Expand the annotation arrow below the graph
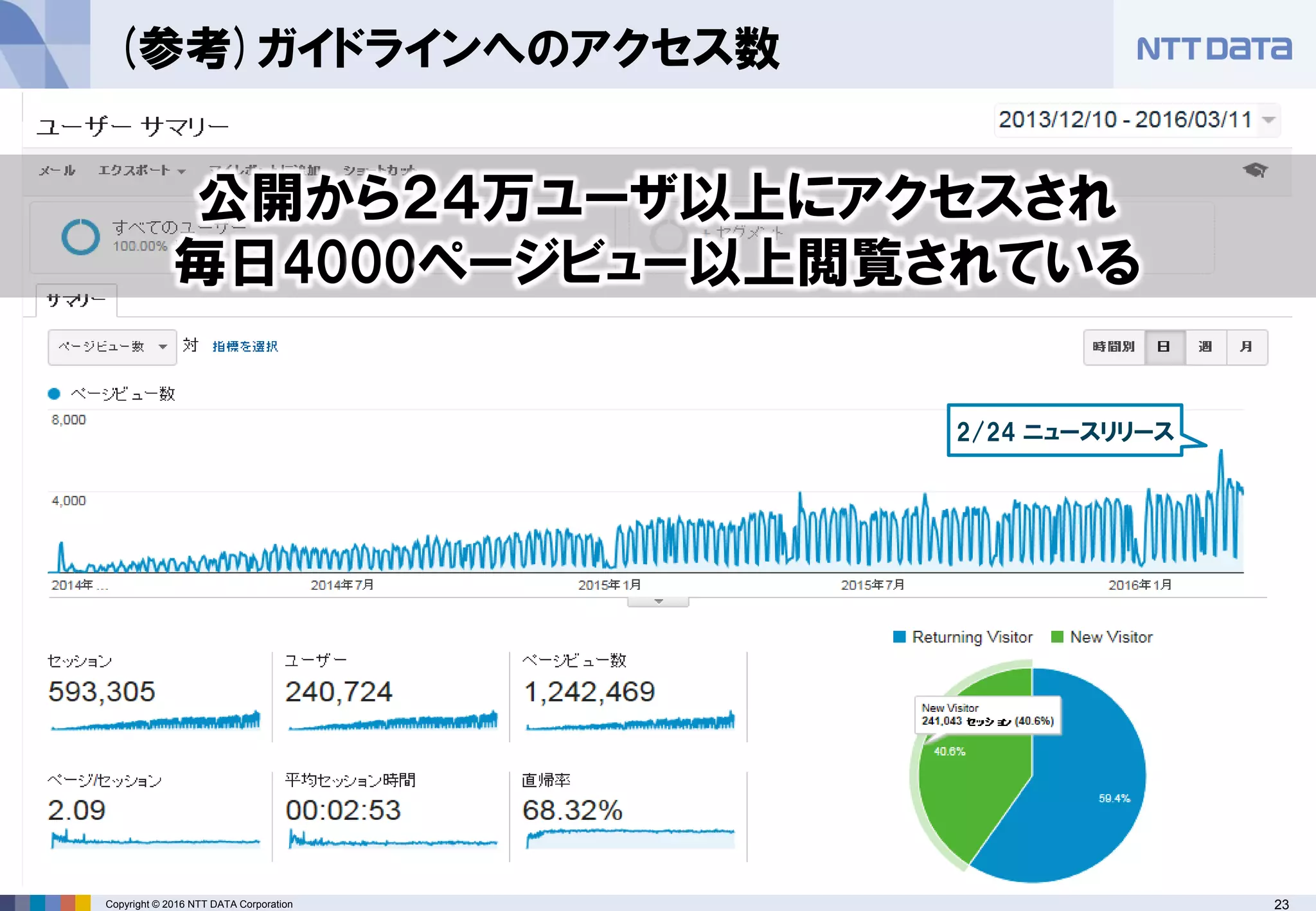1316x911 pixels. click(x=658, y=602)
